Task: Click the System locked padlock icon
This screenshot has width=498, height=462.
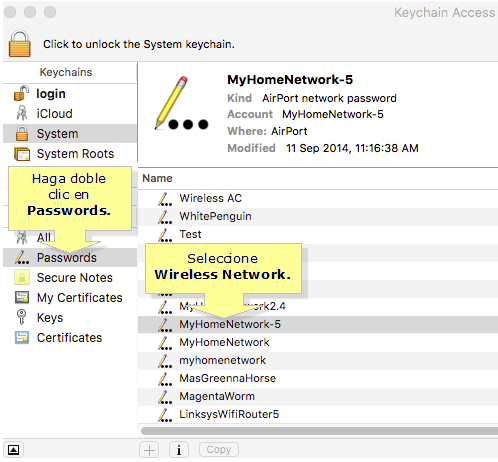Action: (x=22, y=133)
